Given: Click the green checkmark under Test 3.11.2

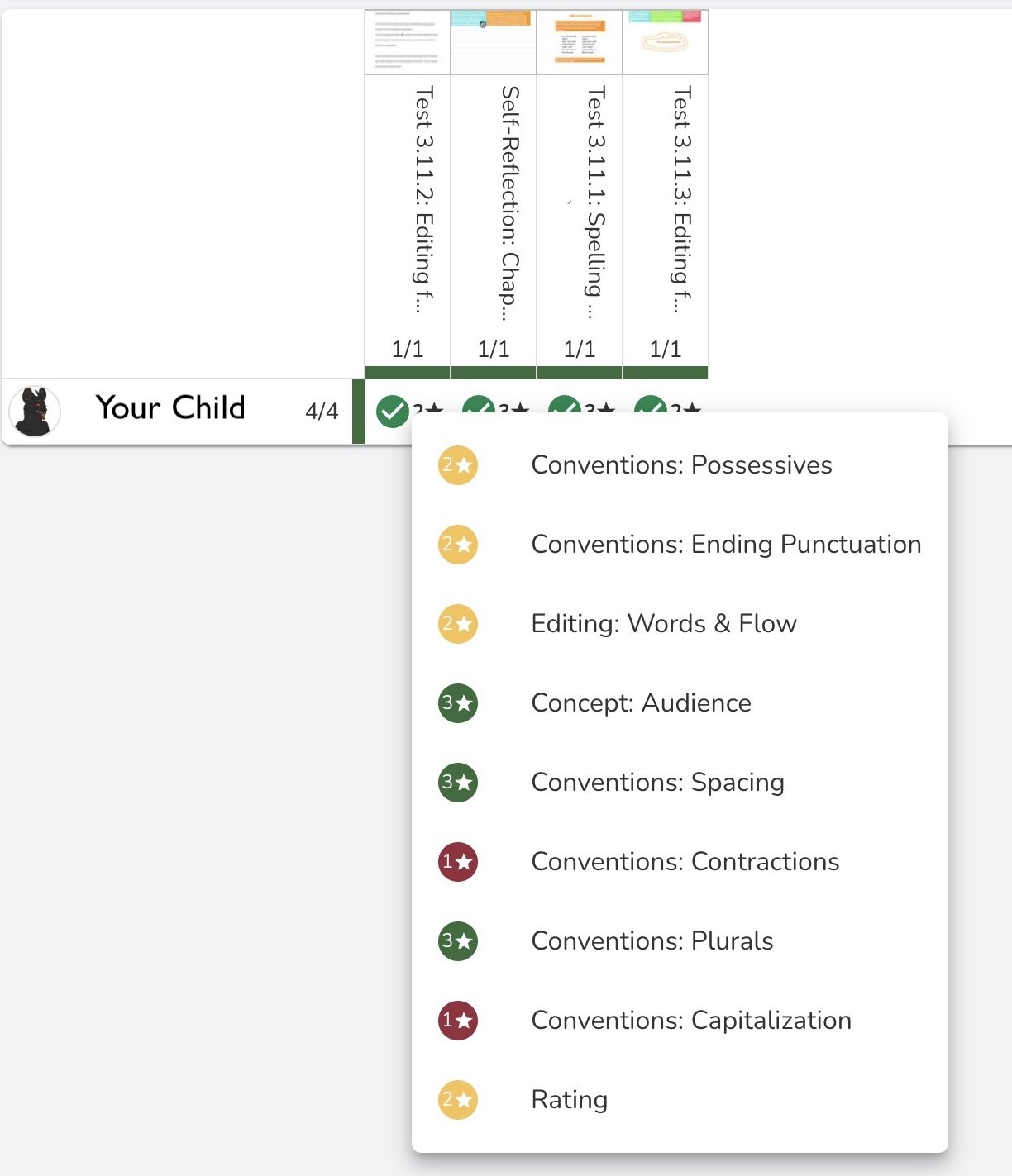Looking at the screenshot, I should (392, 411).
